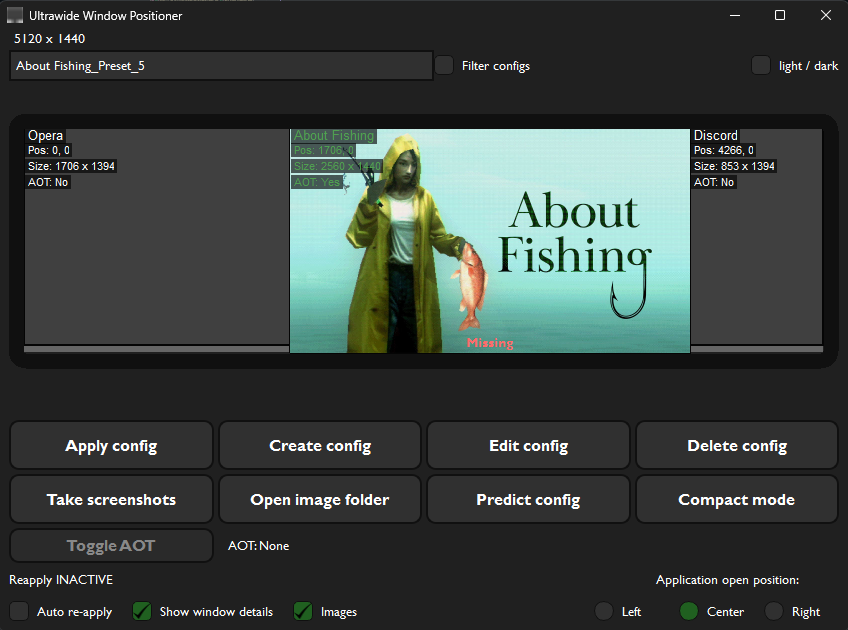The image size is (848, 630).
Task: Select the Left open position radio
Action: click(x=604, y=612)
